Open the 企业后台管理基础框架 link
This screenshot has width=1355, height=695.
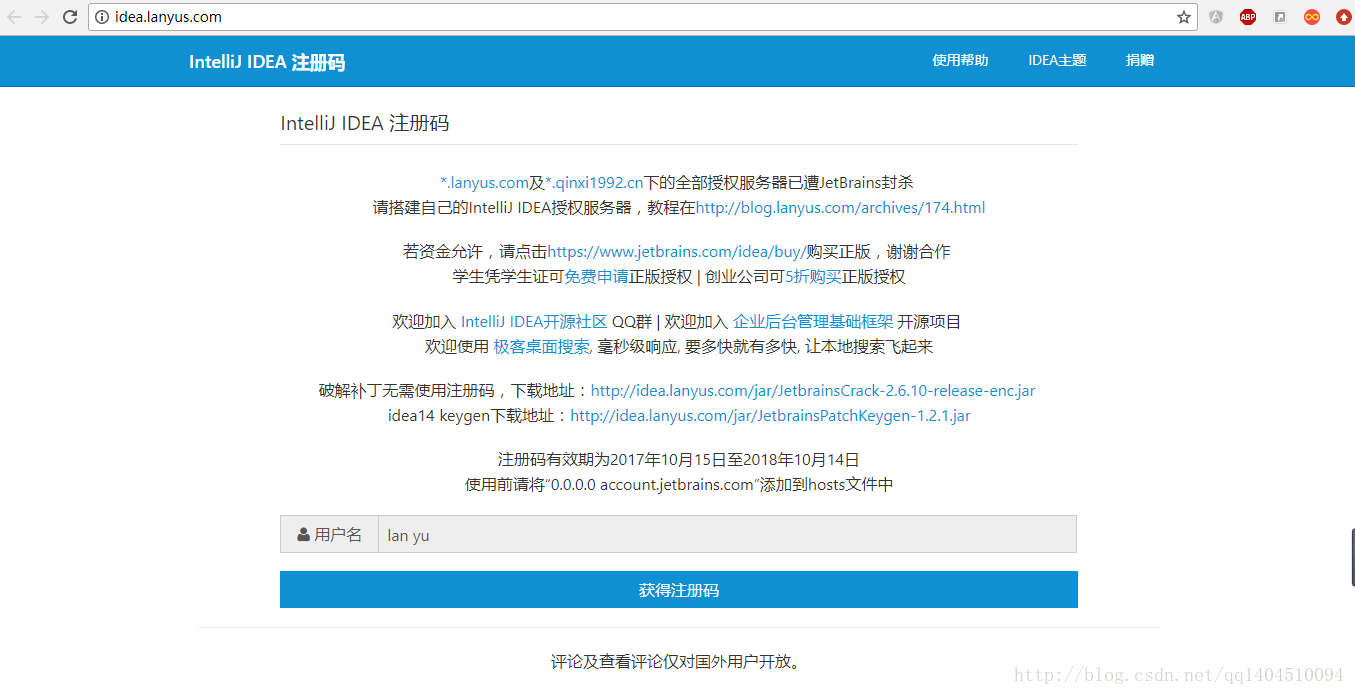[813, 322]
